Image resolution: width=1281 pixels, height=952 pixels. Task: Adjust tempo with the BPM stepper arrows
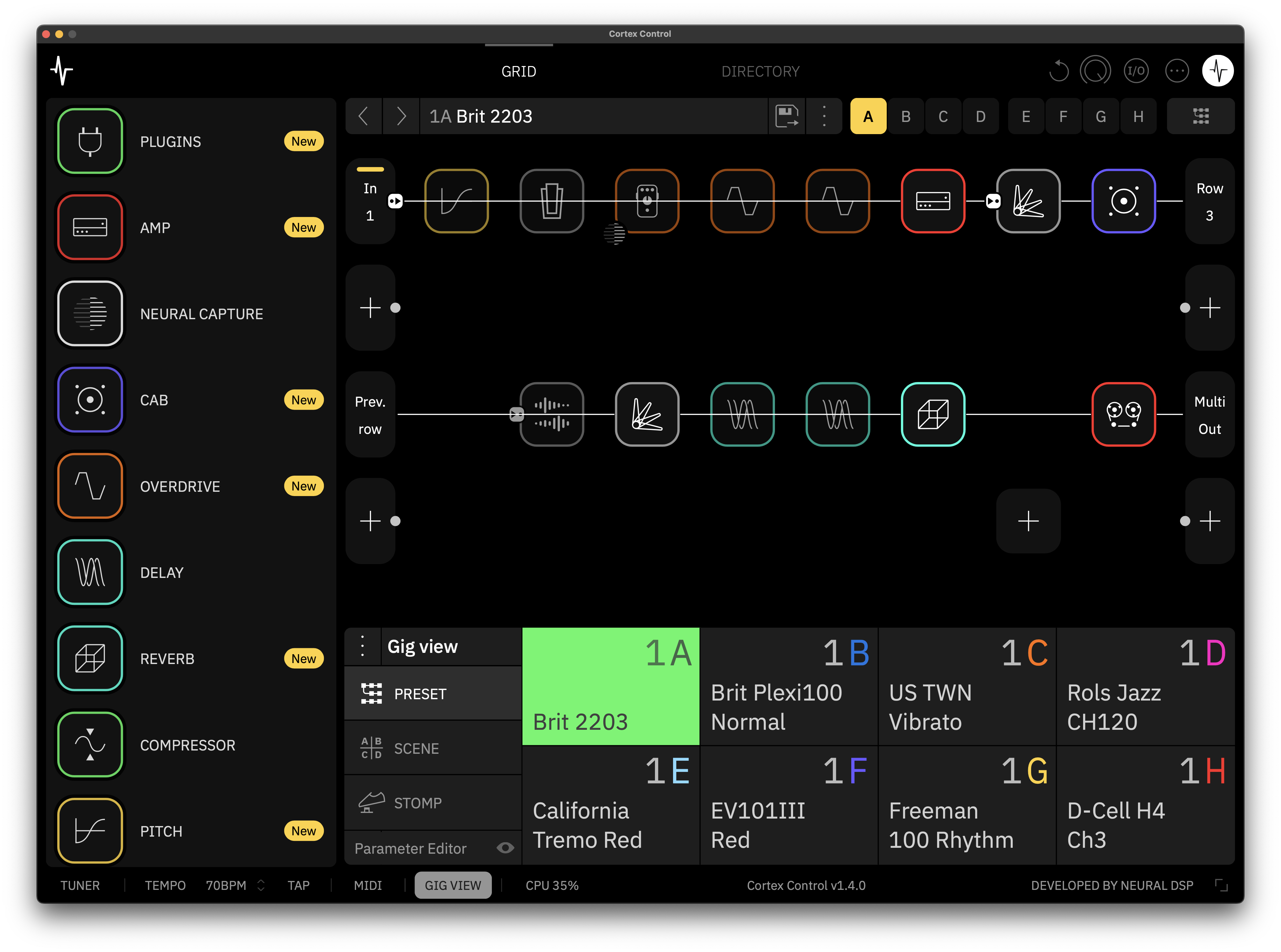(x=261, y=885)
